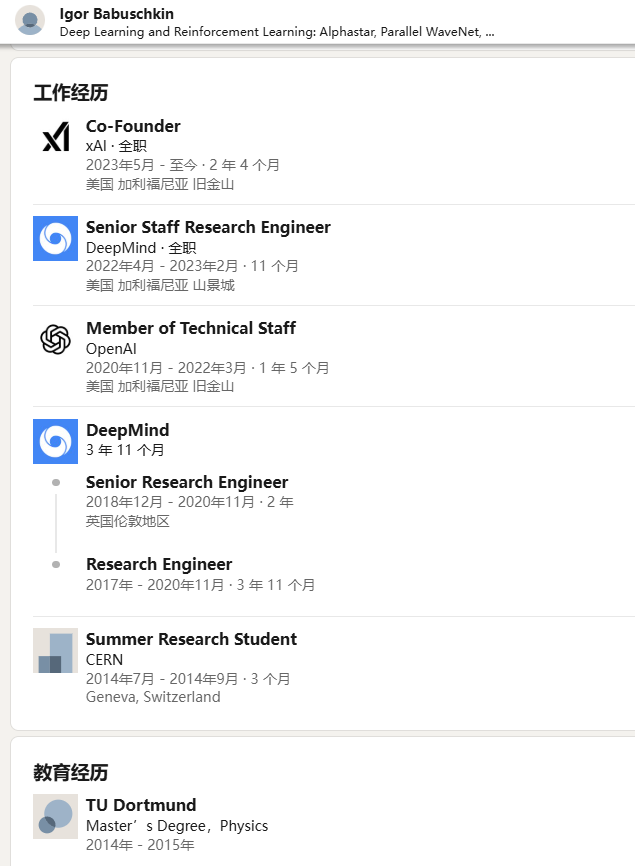Click Igor Babuschkin's profile avatar
The image size is (635, 866).
30,20
